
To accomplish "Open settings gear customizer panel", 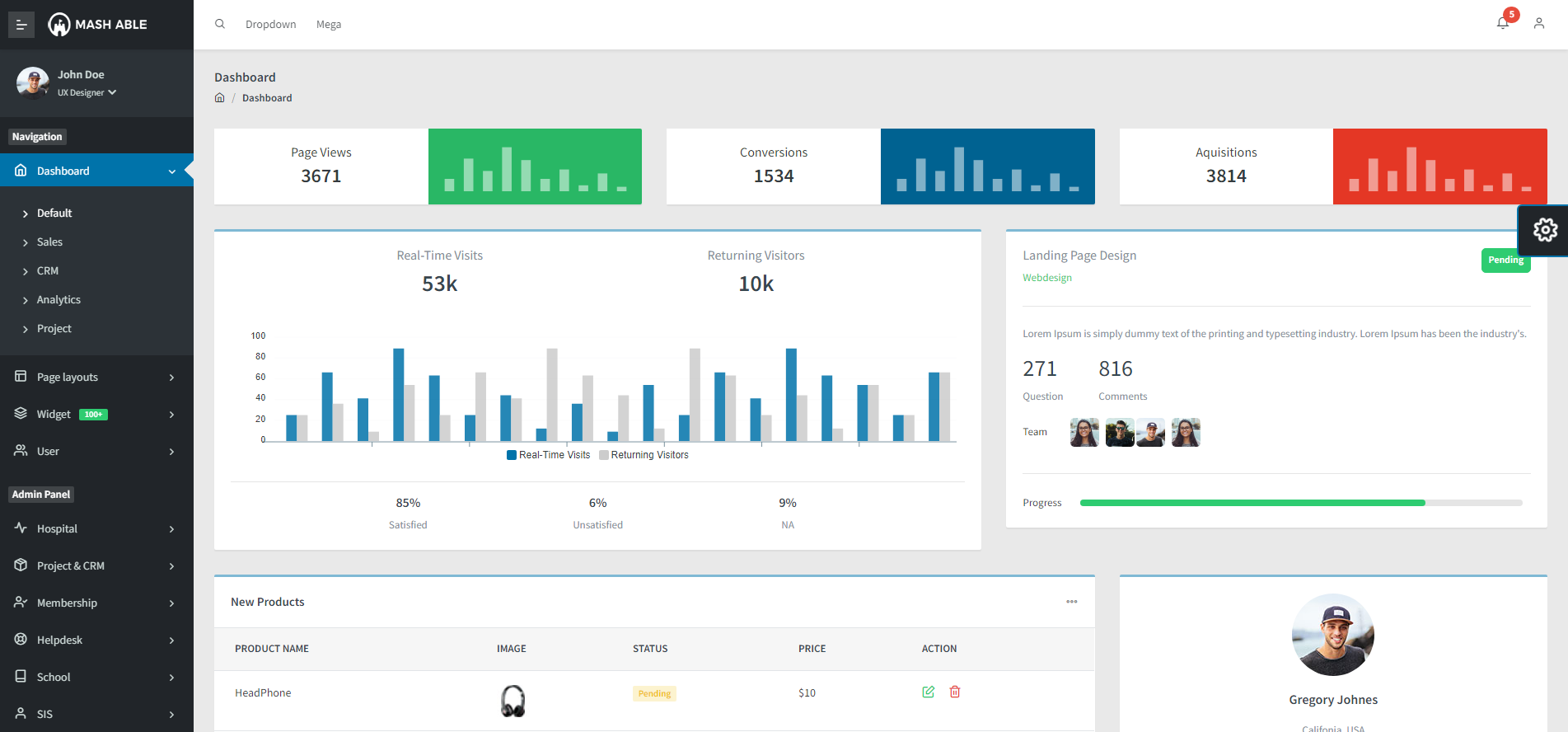I will point(1545,230).
